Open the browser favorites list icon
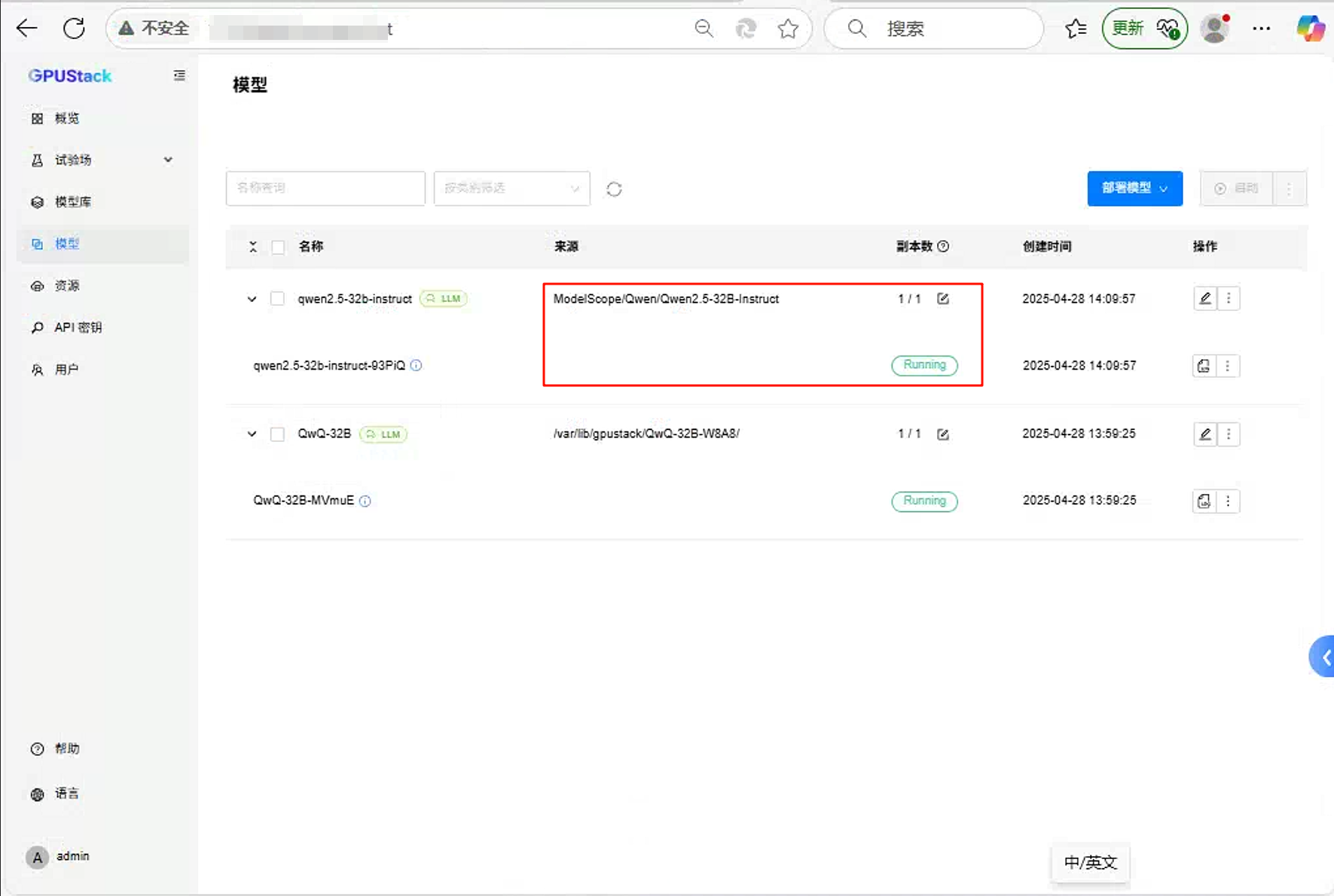1334x896 pixels. click(x=1076, y=29)
